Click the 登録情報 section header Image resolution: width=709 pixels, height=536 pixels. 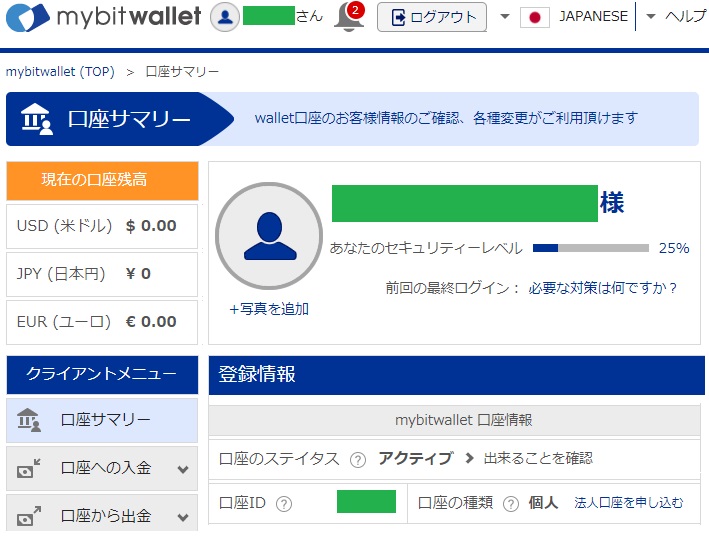point(457,375)
